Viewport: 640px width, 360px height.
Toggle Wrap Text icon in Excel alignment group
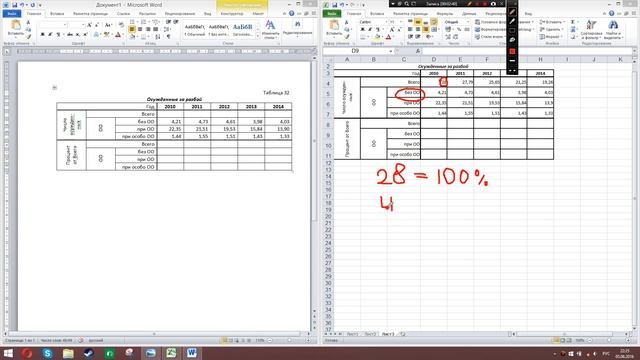click(434, 22)
